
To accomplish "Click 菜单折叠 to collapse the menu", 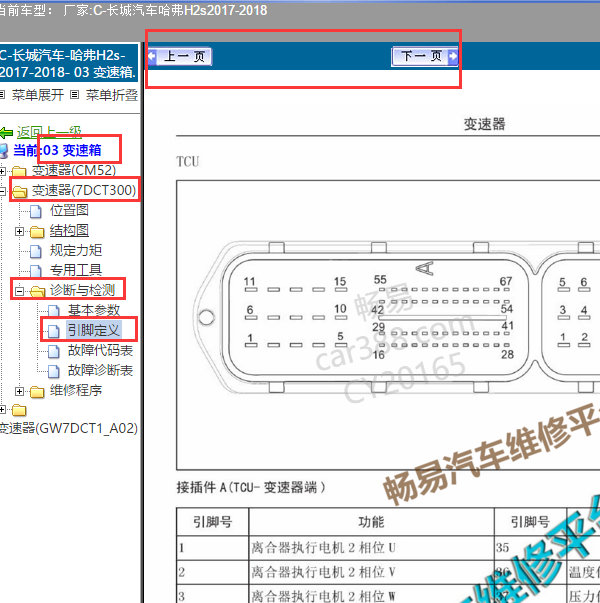I will click(112, 95).
